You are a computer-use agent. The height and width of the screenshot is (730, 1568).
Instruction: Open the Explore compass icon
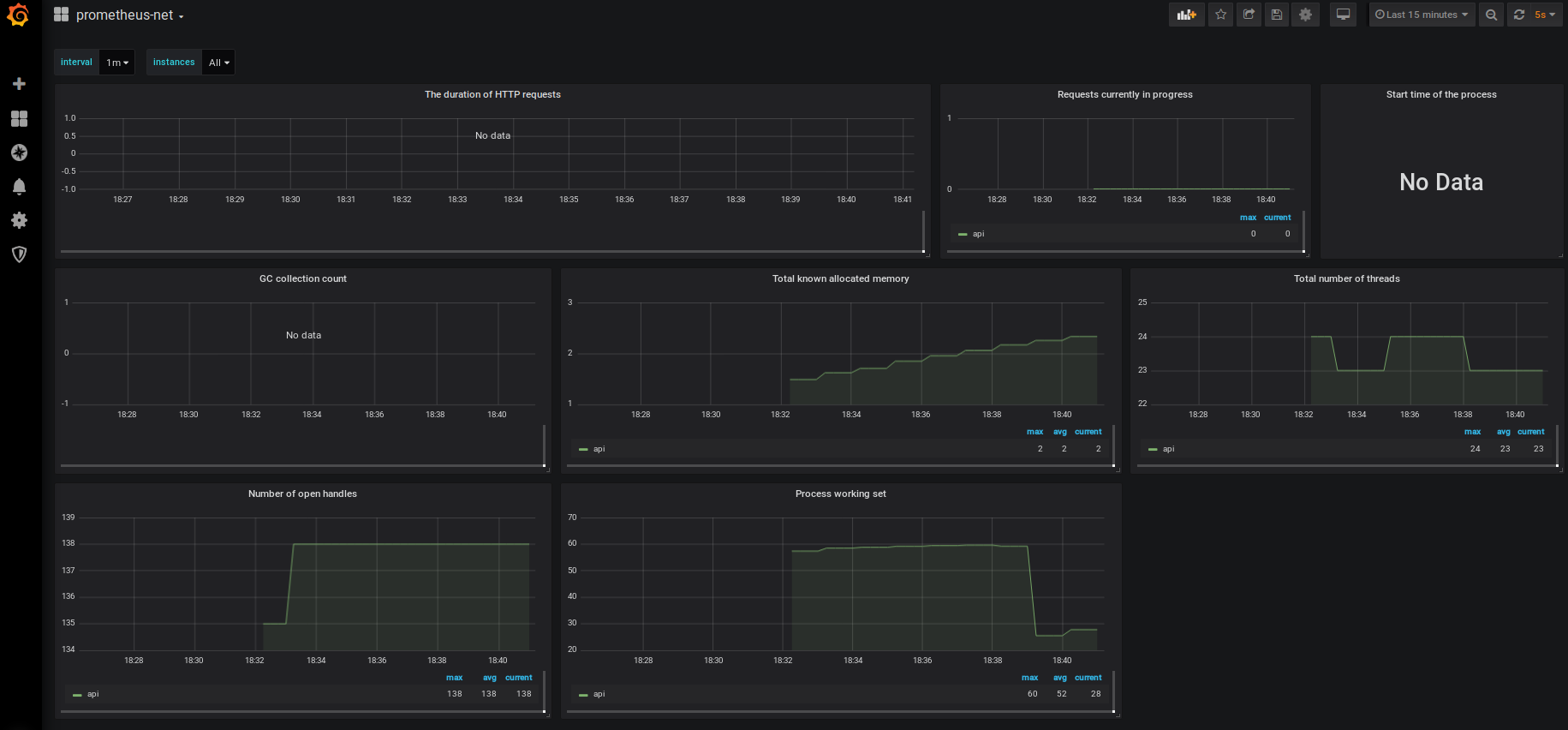[19, 153]
